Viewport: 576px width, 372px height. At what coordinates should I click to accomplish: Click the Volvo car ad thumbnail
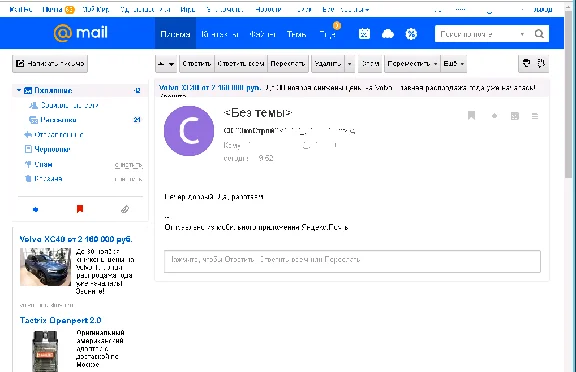[45, 267]
